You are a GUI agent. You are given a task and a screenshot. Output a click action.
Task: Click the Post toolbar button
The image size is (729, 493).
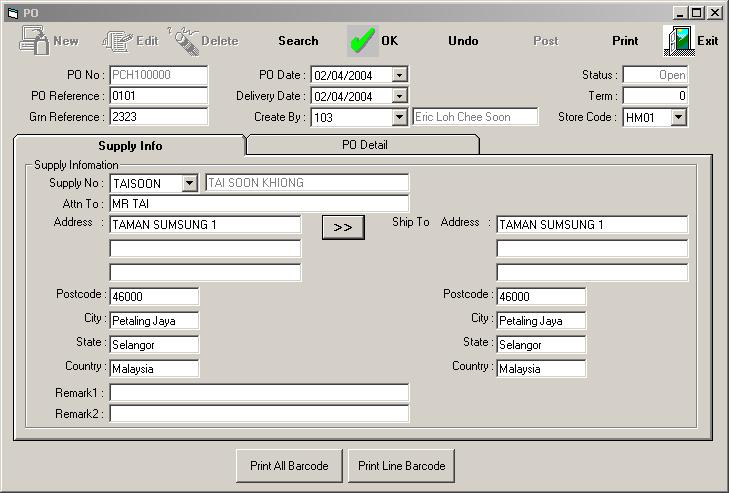click(x=546, y=41)
